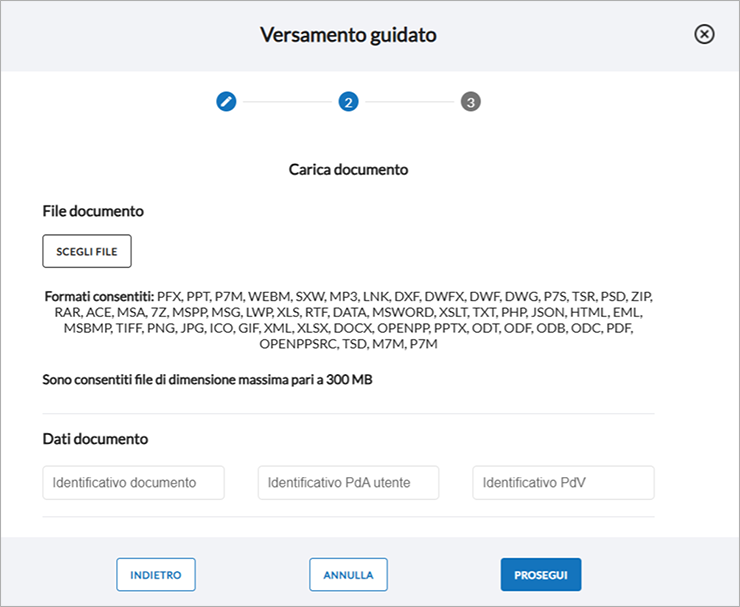Click the pencil icon for step one
The height and width of the screenshot is (607, 740).
tap(226, 101)
